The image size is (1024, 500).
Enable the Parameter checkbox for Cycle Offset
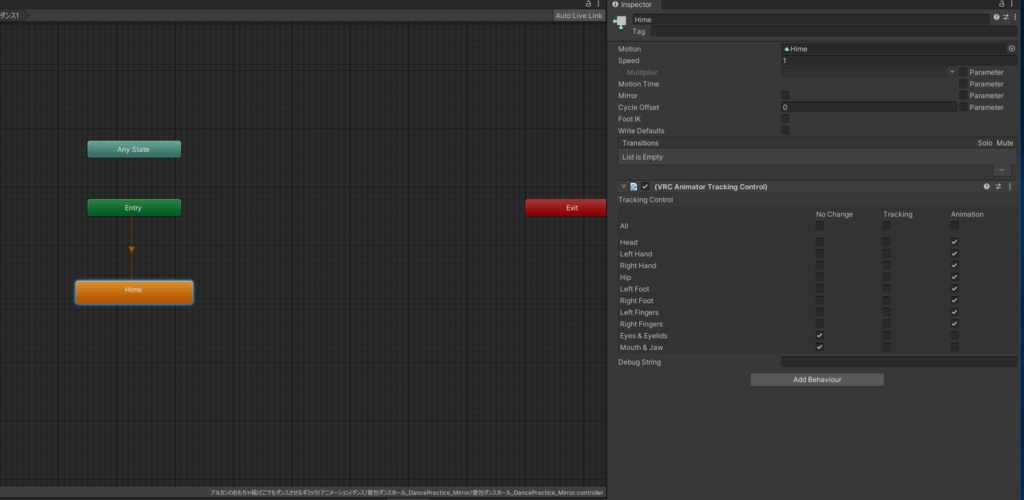[963, 107]
